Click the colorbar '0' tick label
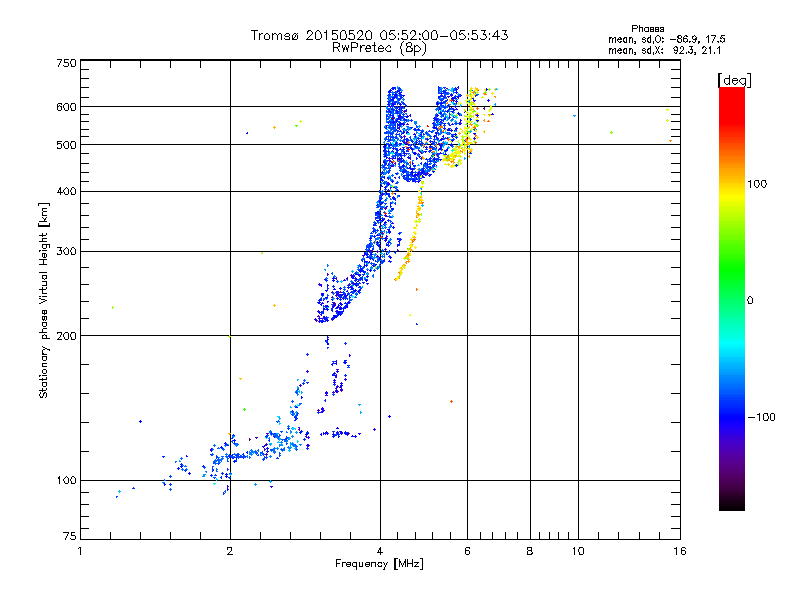The height and width of the screenshot is (600, 800). (x=750, y=301)
